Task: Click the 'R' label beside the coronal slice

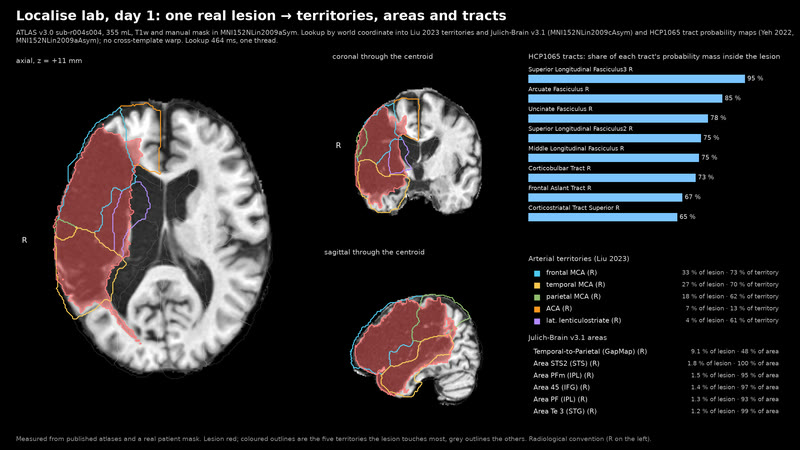Action: [338, 146]
